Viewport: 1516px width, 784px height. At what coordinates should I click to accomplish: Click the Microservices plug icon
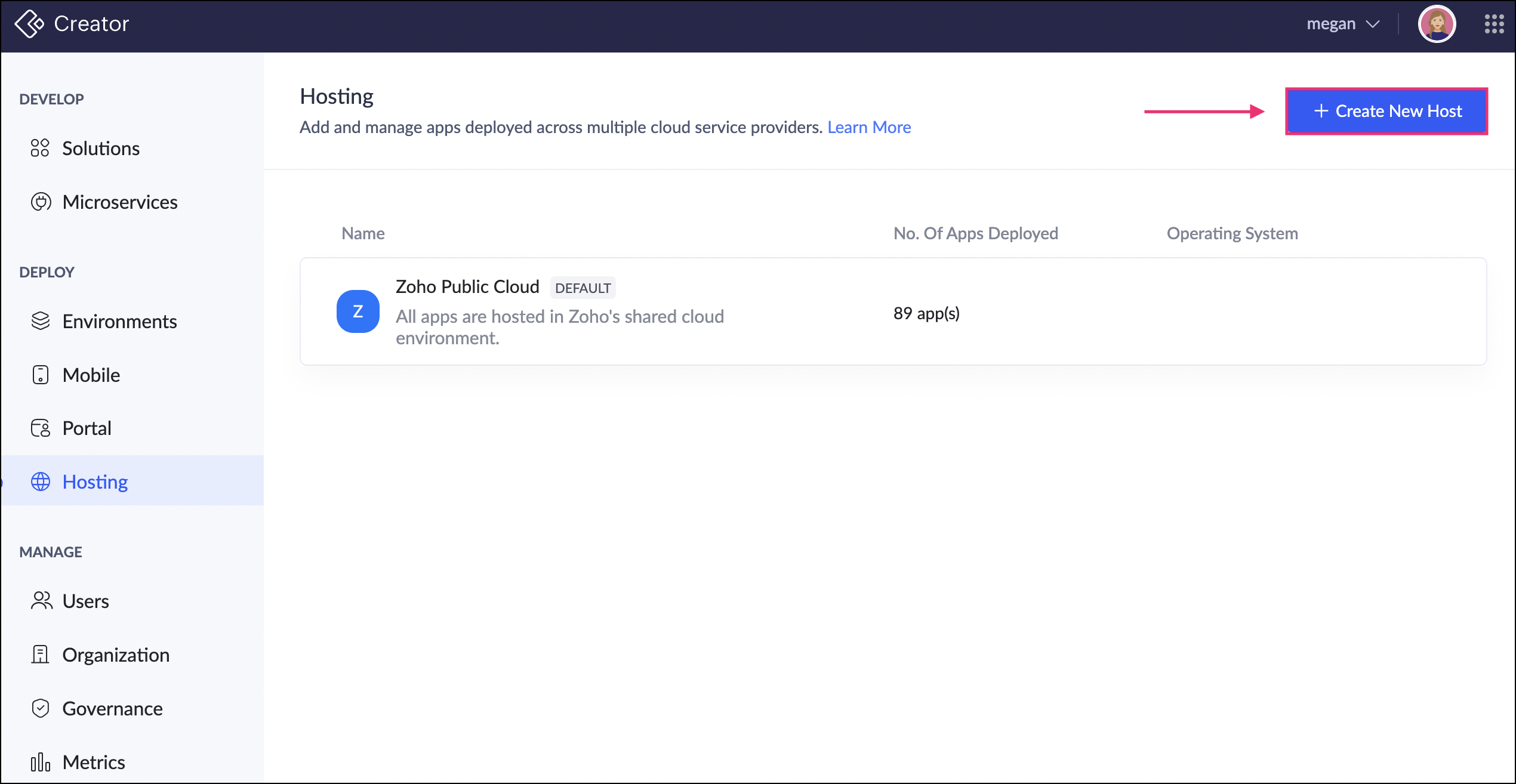[40, 202]
